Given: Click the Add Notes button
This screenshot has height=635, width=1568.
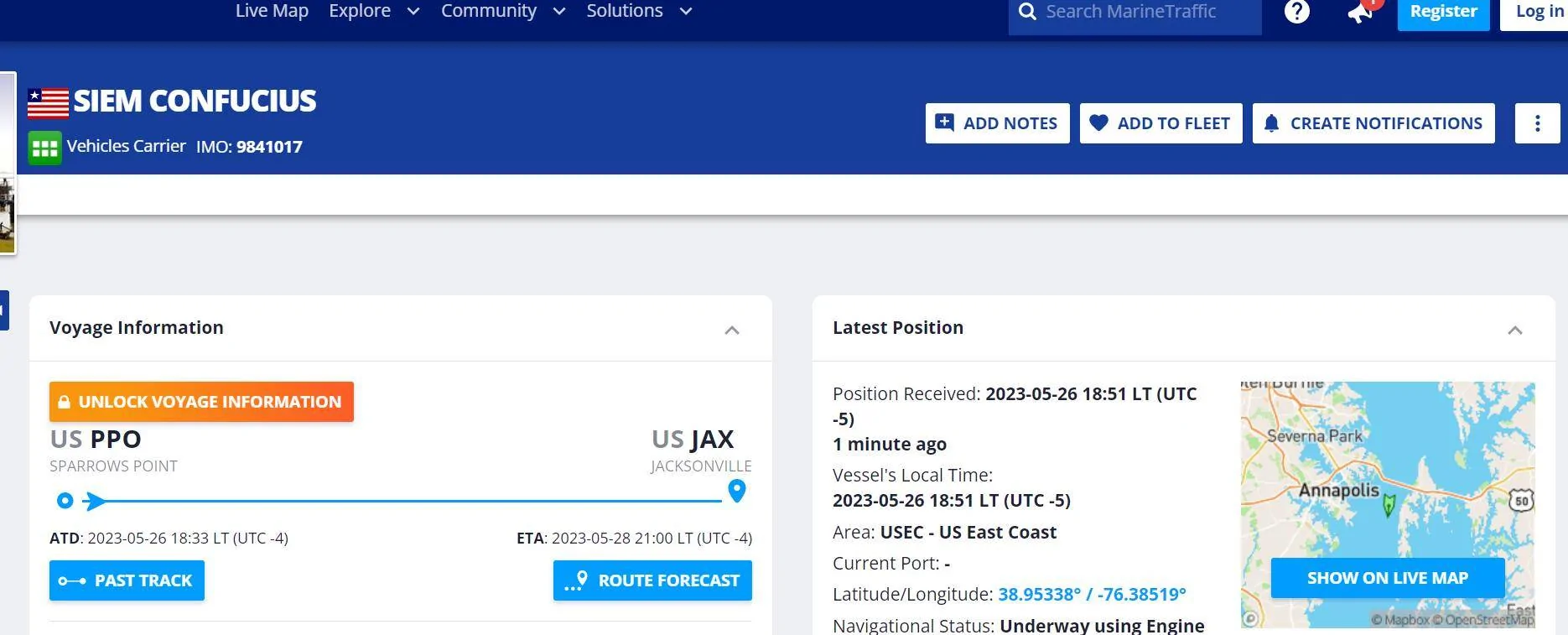Looking at the screenshot, I should point(997,123).
